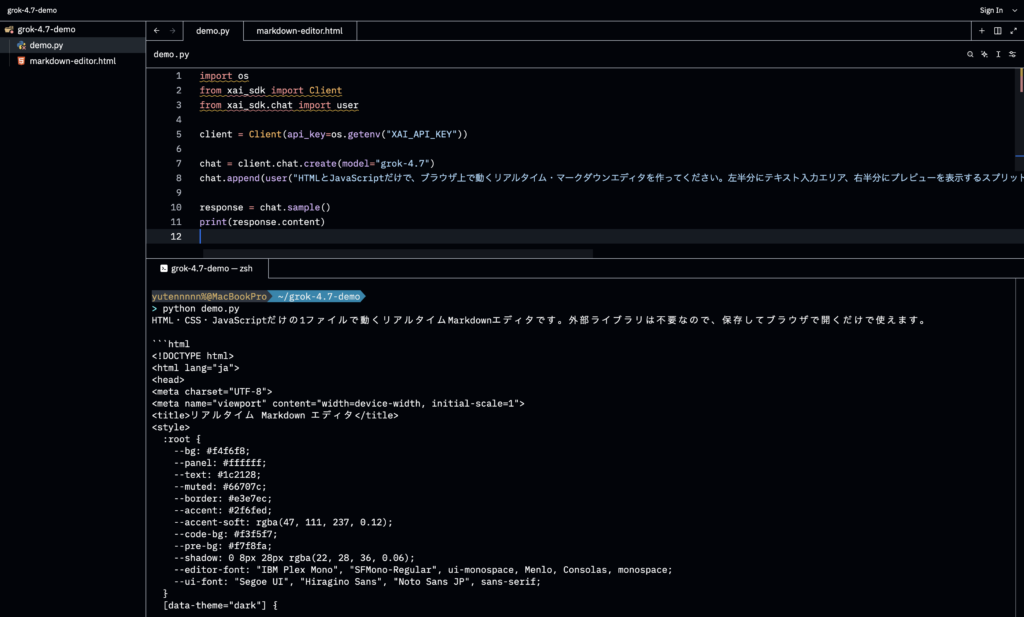The height and width of the screenshot is (617, 1024).
Task: Click Sign In button
Action: (x=991, y=10)
